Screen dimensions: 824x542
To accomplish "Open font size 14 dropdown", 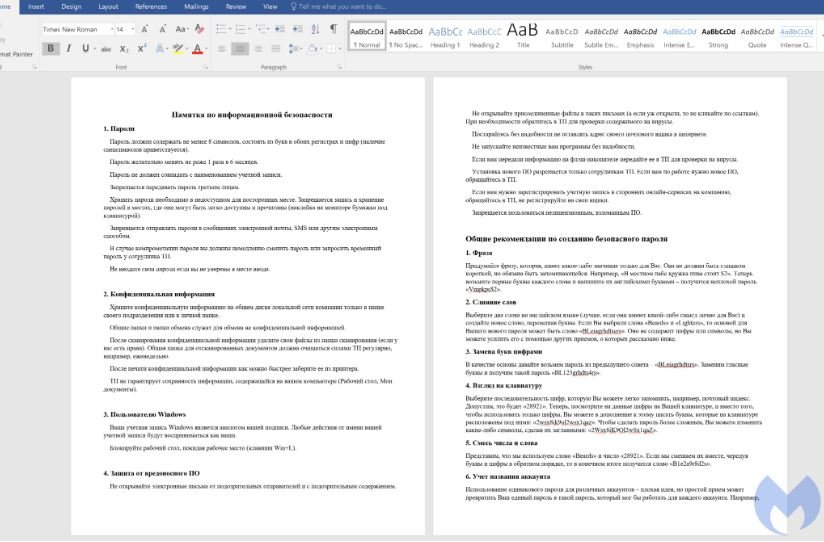I will tap(132, 29).
